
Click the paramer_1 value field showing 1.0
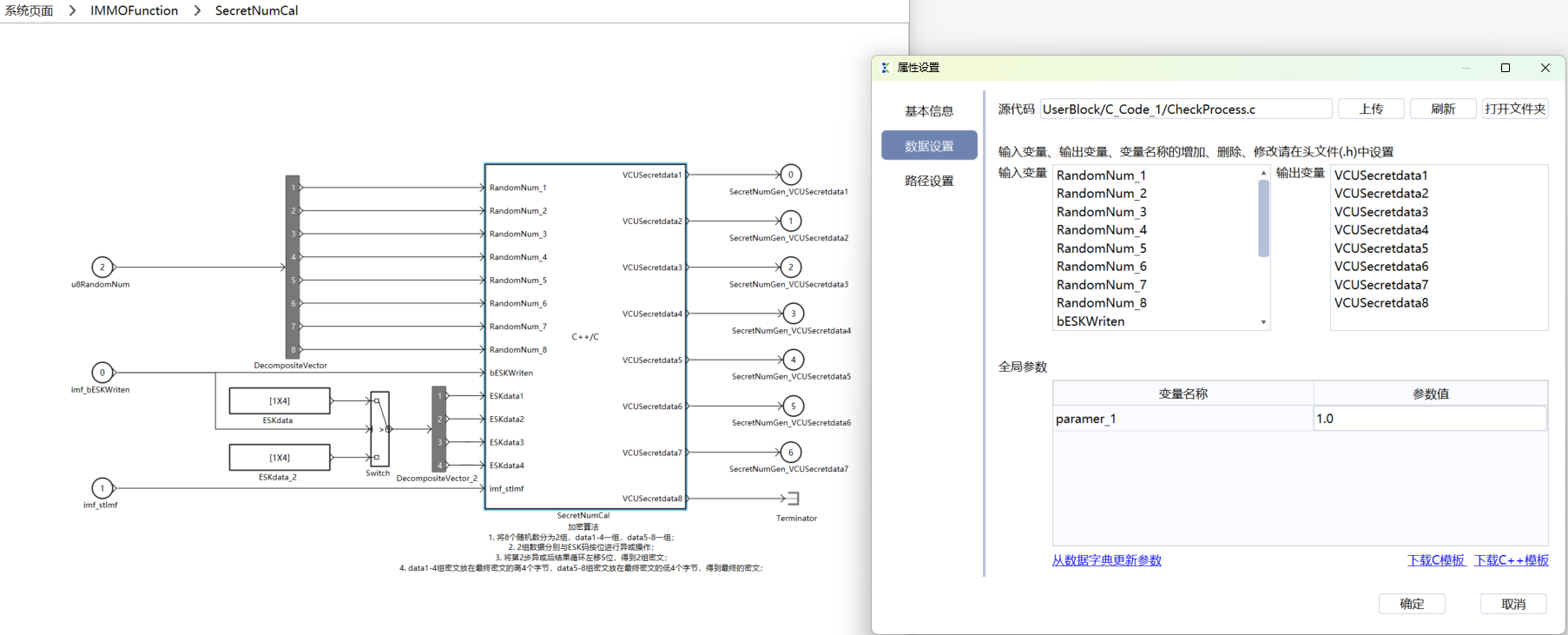click(x=1430, y=419)
